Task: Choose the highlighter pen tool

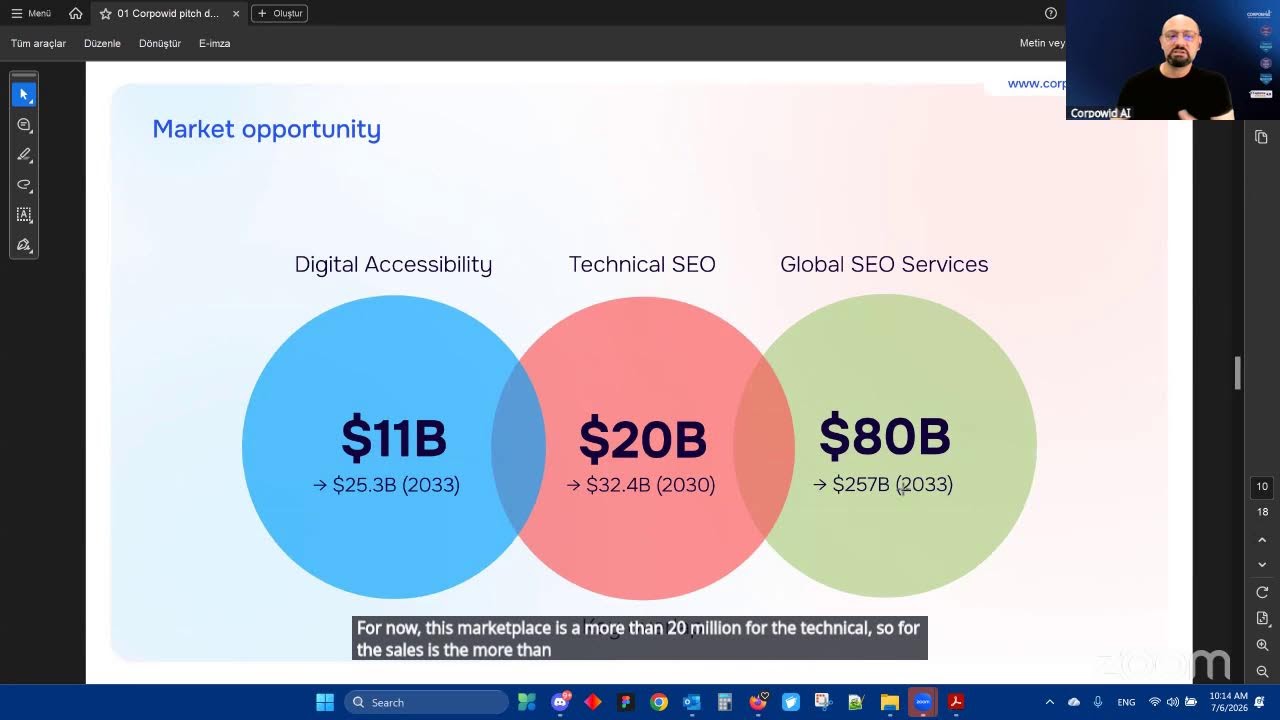Action: [24, 155]
